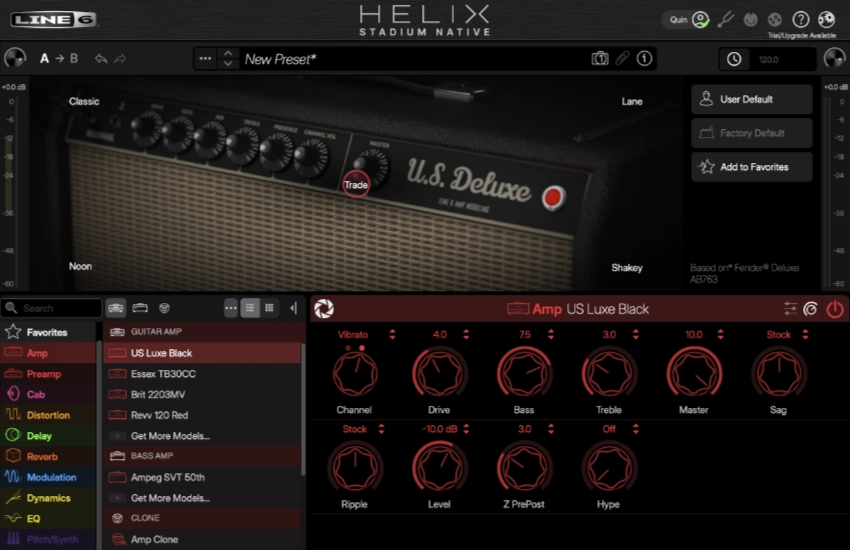Screen dimensions: 850x550
Task: Toggle the amp block power button
Action: tap(835, 309)
